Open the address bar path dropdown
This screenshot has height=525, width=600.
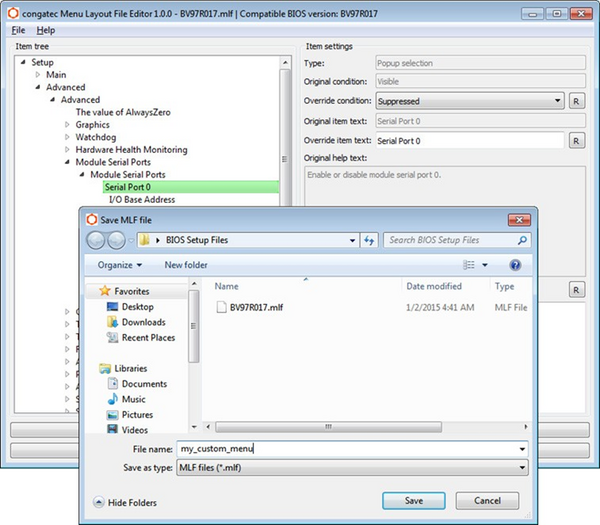[x=352, y=240]
